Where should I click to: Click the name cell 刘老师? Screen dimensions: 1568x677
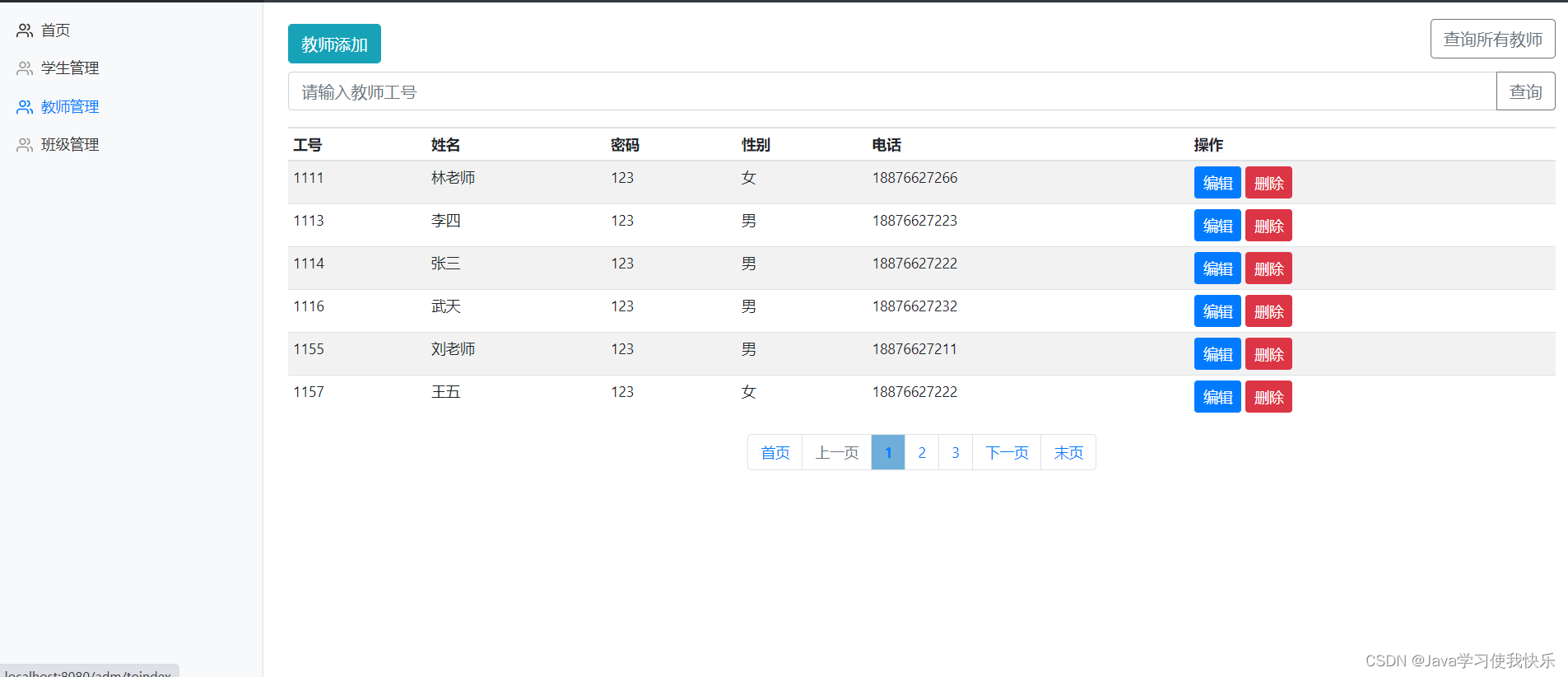coord(453,349)
